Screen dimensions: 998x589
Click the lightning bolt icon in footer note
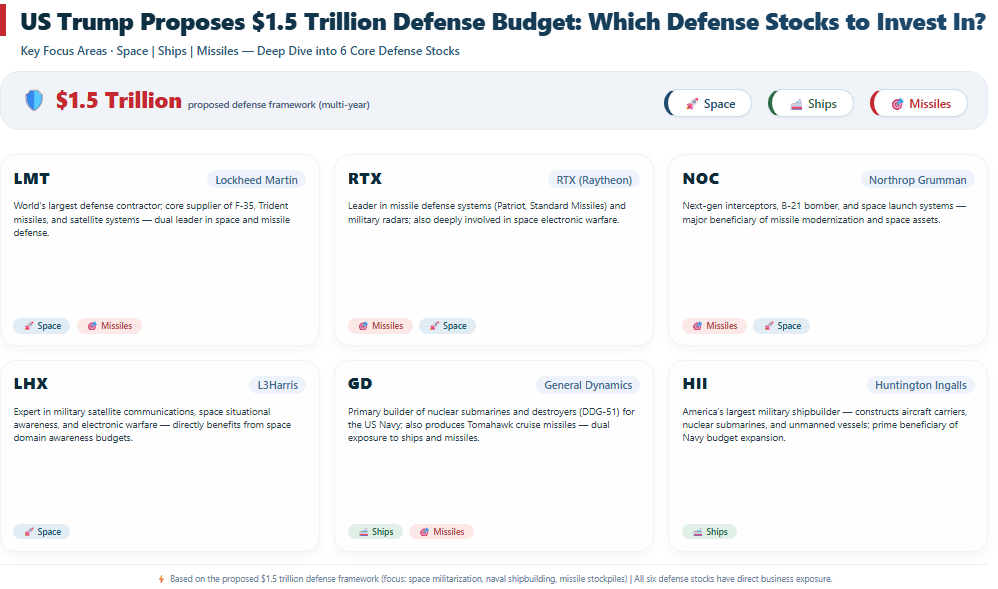pos(162,579)
